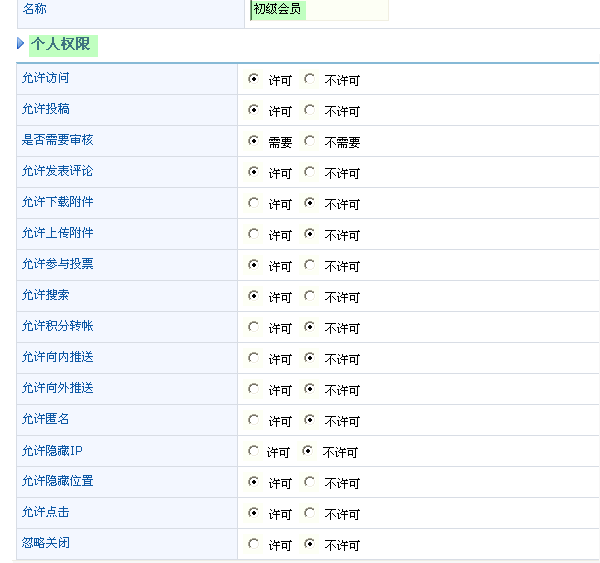Set 允许积分转帐 to 许可

point(254,327)
